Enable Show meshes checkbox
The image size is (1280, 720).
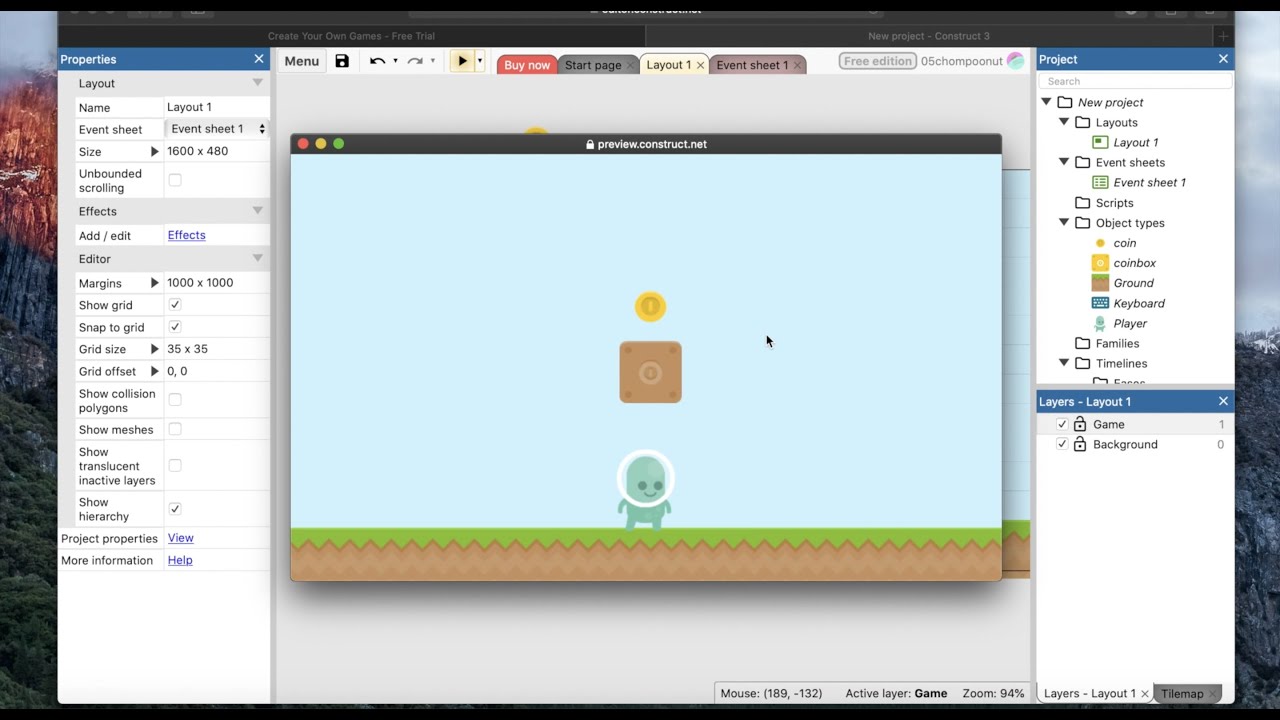pyautogui.click(x=175, y=429)
